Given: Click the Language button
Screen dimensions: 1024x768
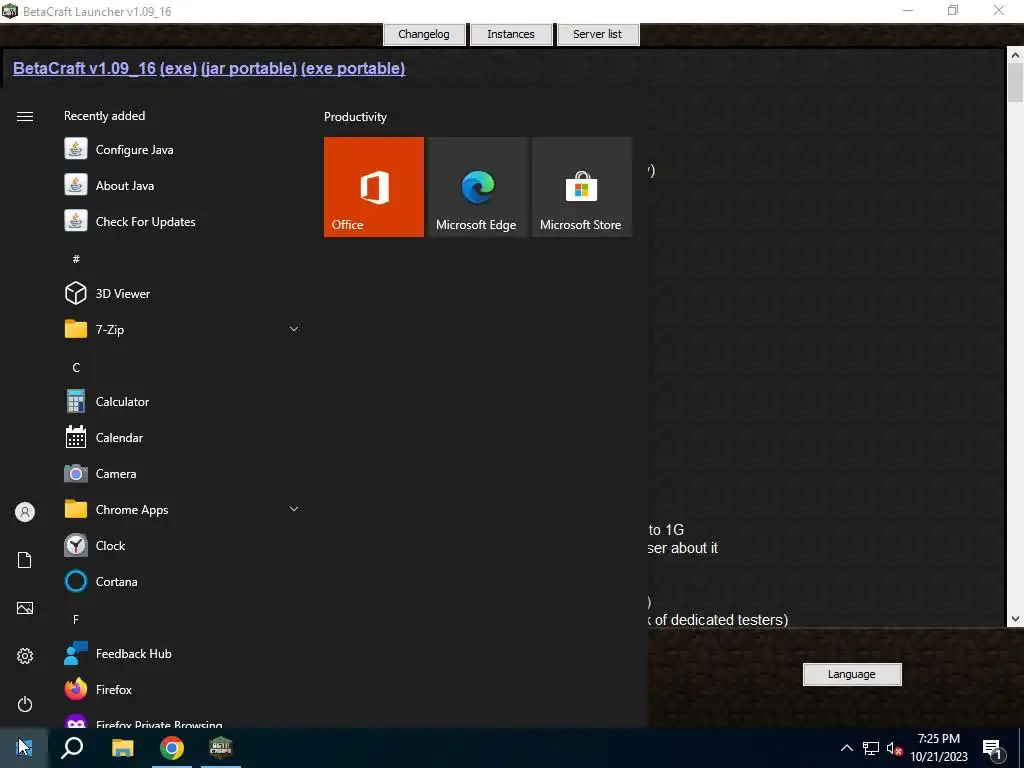Looking at the screenshot, I should click(852, 674).
